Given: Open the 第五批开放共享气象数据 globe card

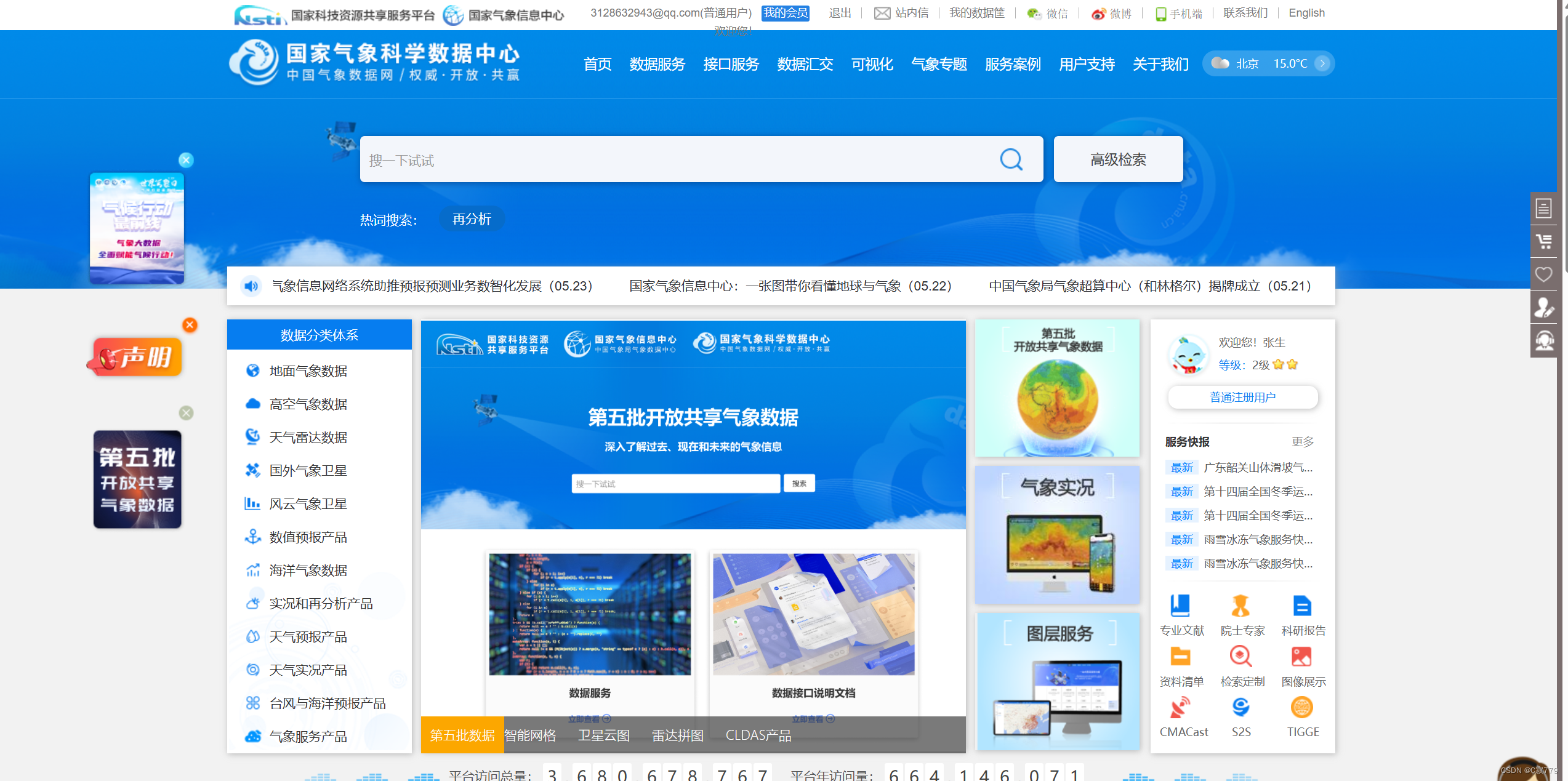Looking at the screenshot, I should (1057, 388).
